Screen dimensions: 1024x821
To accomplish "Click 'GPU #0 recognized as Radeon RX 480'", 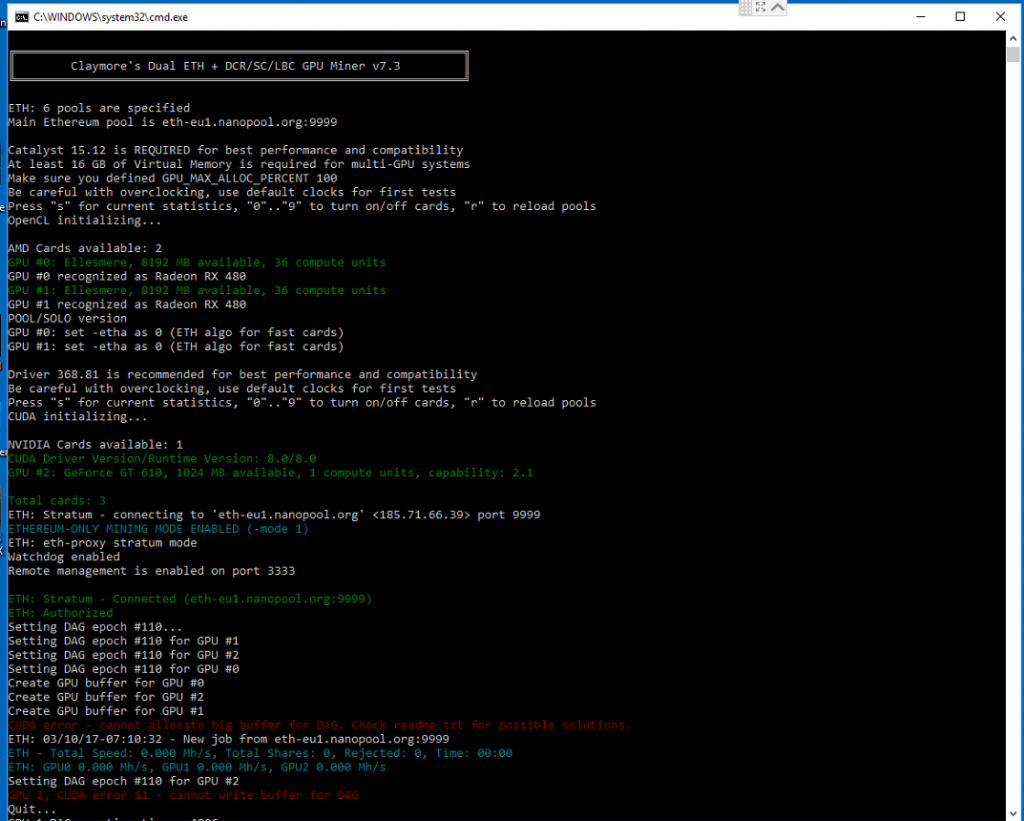I will coord(127,276).
